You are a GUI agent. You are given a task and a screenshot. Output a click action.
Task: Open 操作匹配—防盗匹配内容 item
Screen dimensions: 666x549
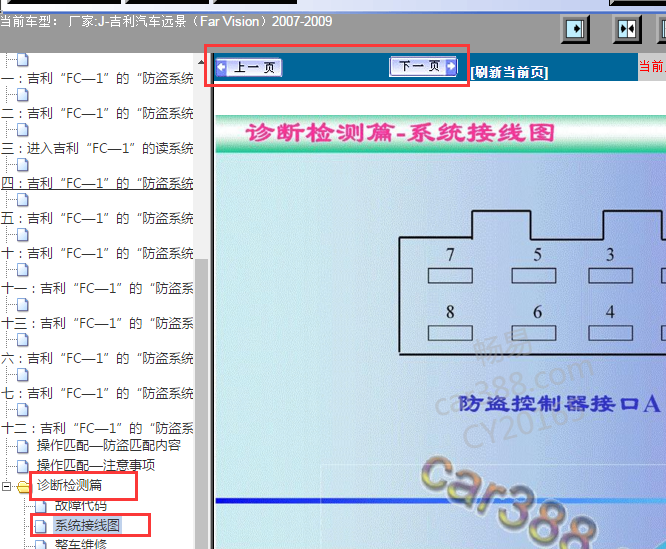[x=109, y=445]
